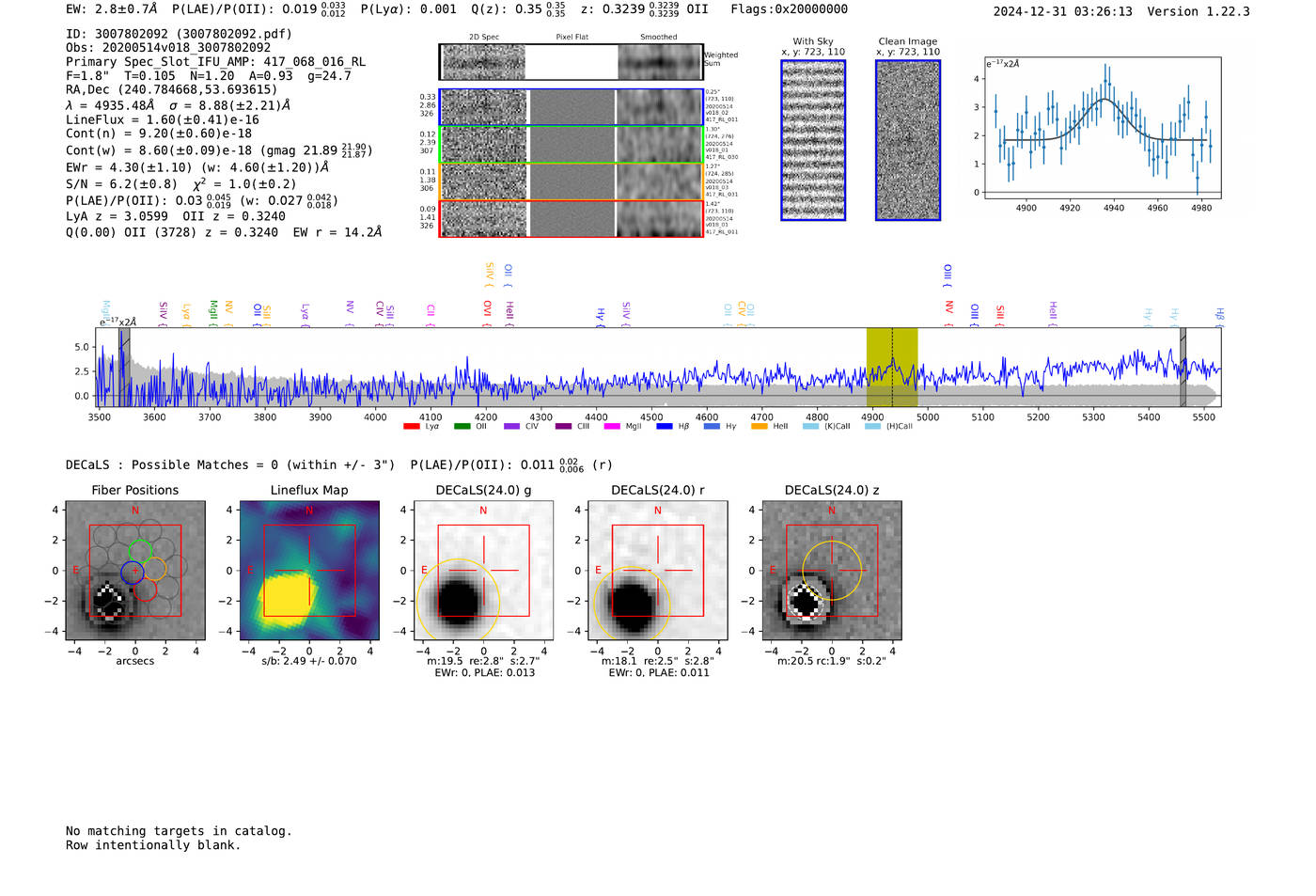Viewport: 1316px width, 896px height.
Task: Select the yellow highlighted emission line region
Action: pos(892,368)
